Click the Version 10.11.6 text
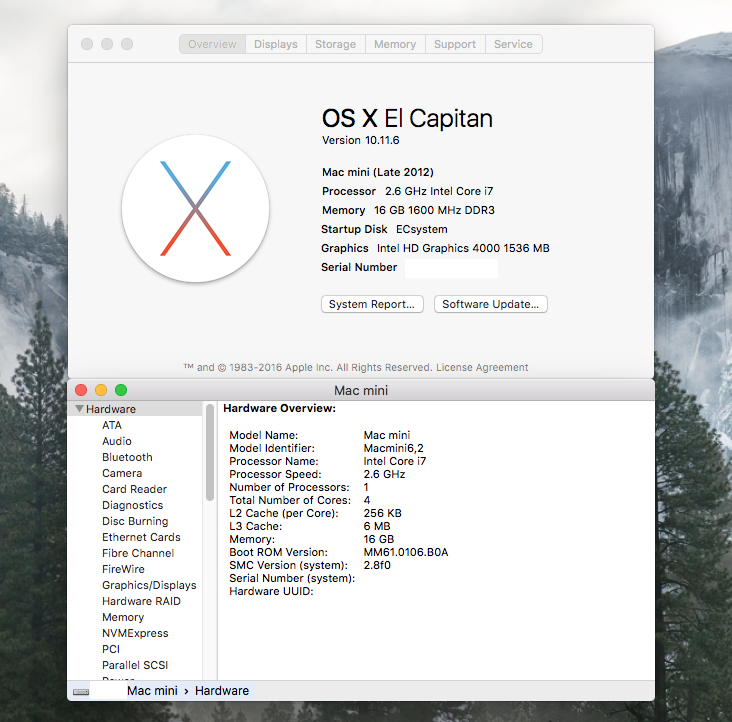 361,140
